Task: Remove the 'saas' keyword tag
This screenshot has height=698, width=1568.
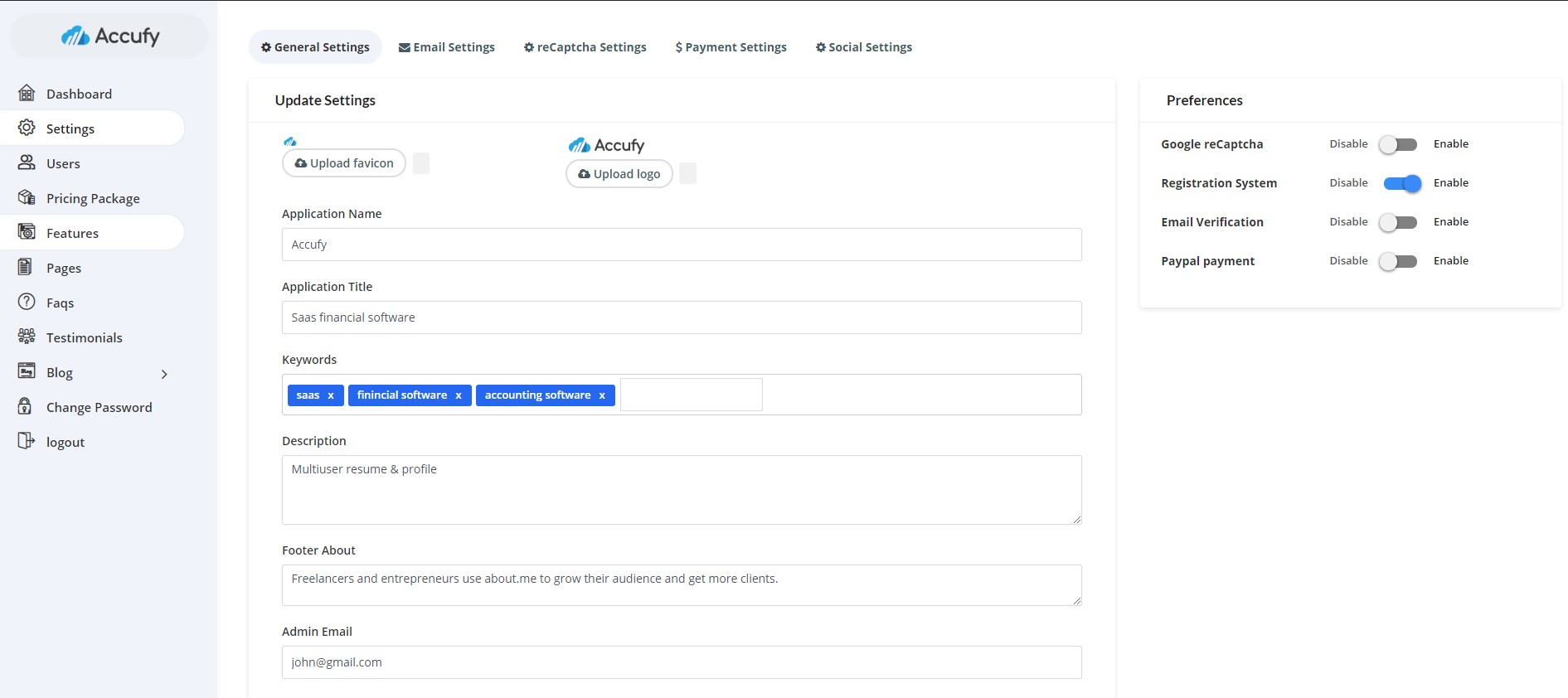Action: [331, 395]
